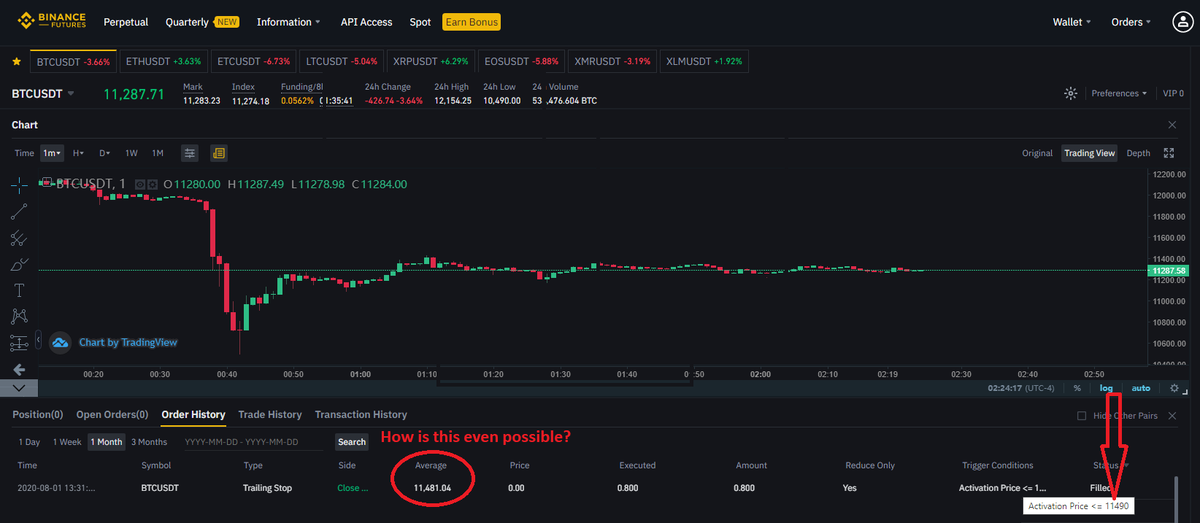Close the Chart panel
1200x523 pixels.
coord(1172,125)
